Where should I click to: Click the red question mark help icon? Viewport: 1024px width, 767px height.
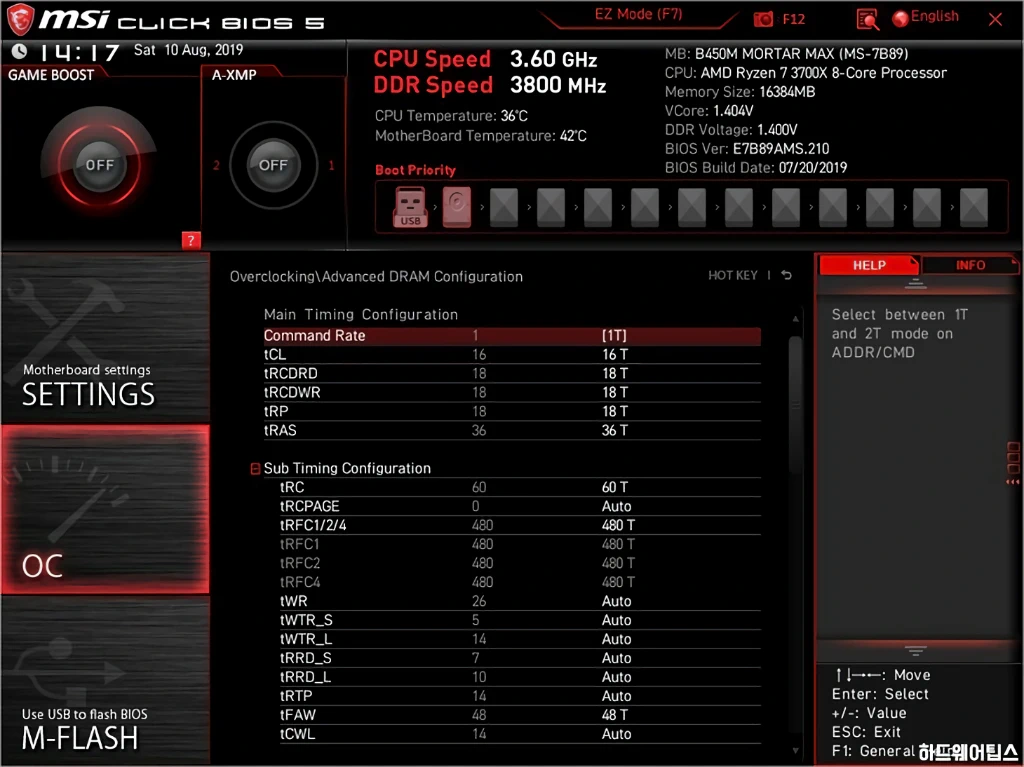point(191,240)
